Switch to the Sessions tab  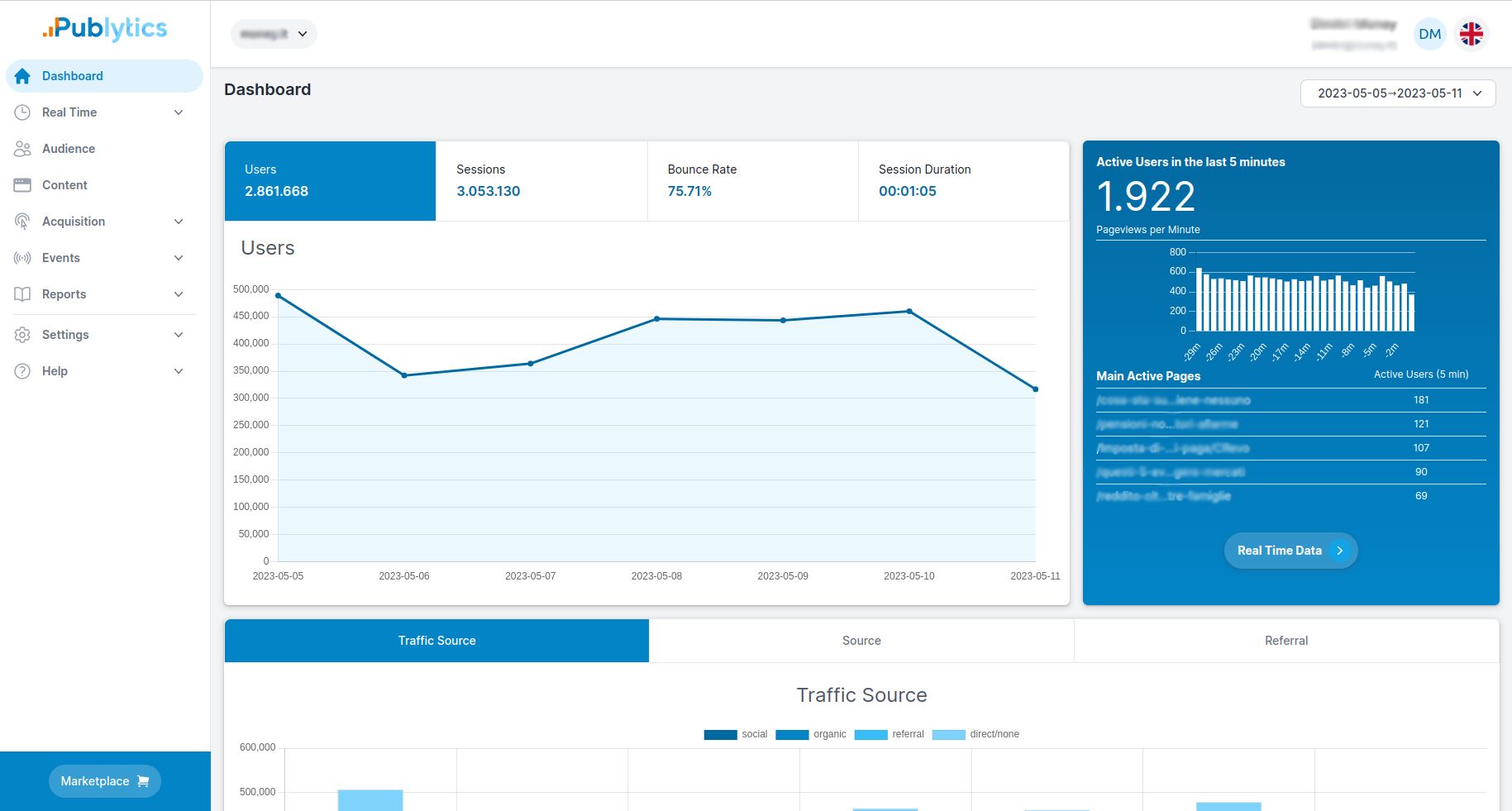point(541,180)
